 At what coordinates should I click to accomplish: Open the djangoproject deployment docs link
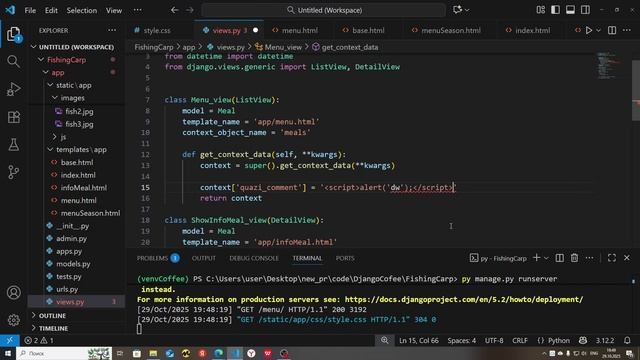[464, 299]
